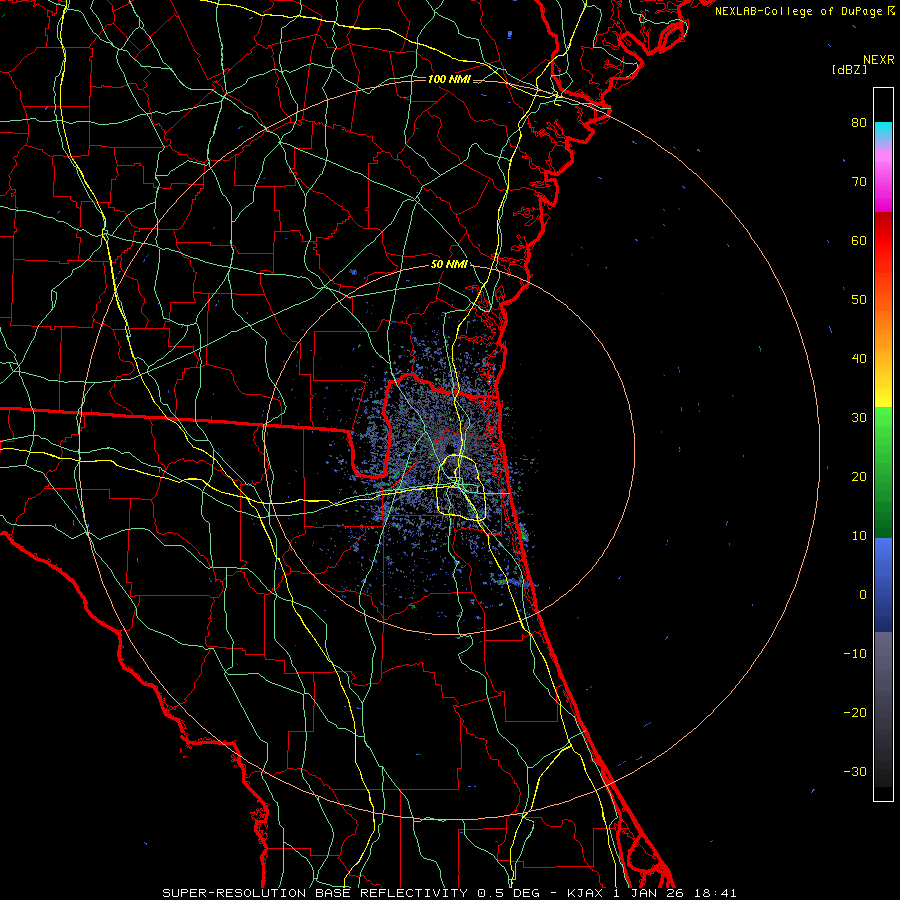
Task: Click the 100 NMI range ring label
Action: (x=449, y=79)
